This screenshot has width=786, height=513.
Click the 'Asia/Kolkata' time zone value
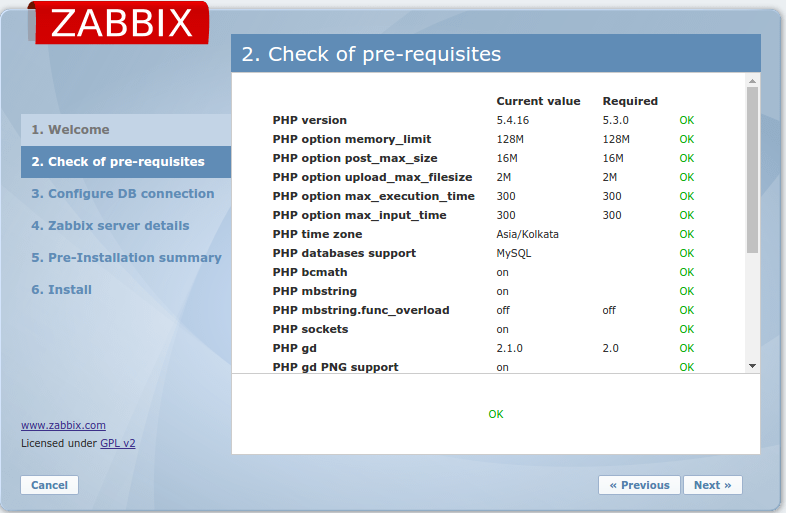(x=527, y=234)
